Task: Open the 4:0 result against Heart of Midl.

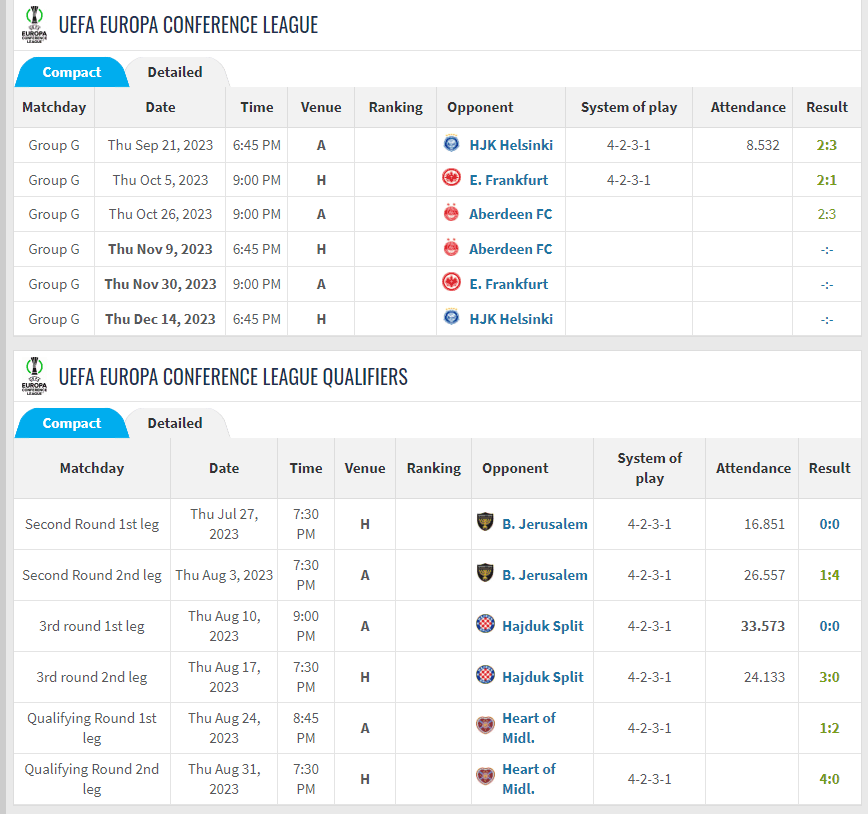Action: pyautogui.click(x=829, y=779)
